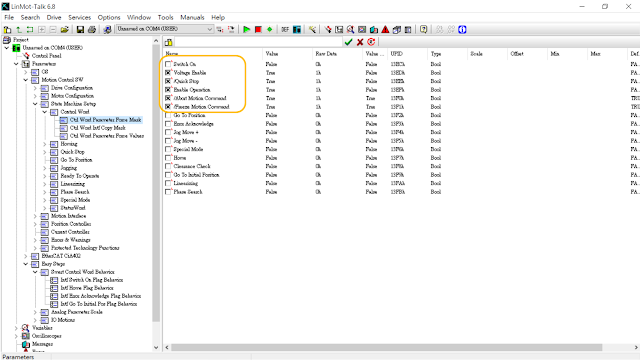This screenshot has height=360, width=640.
Task: Click the Name column header
Action: tap(213, 54)
